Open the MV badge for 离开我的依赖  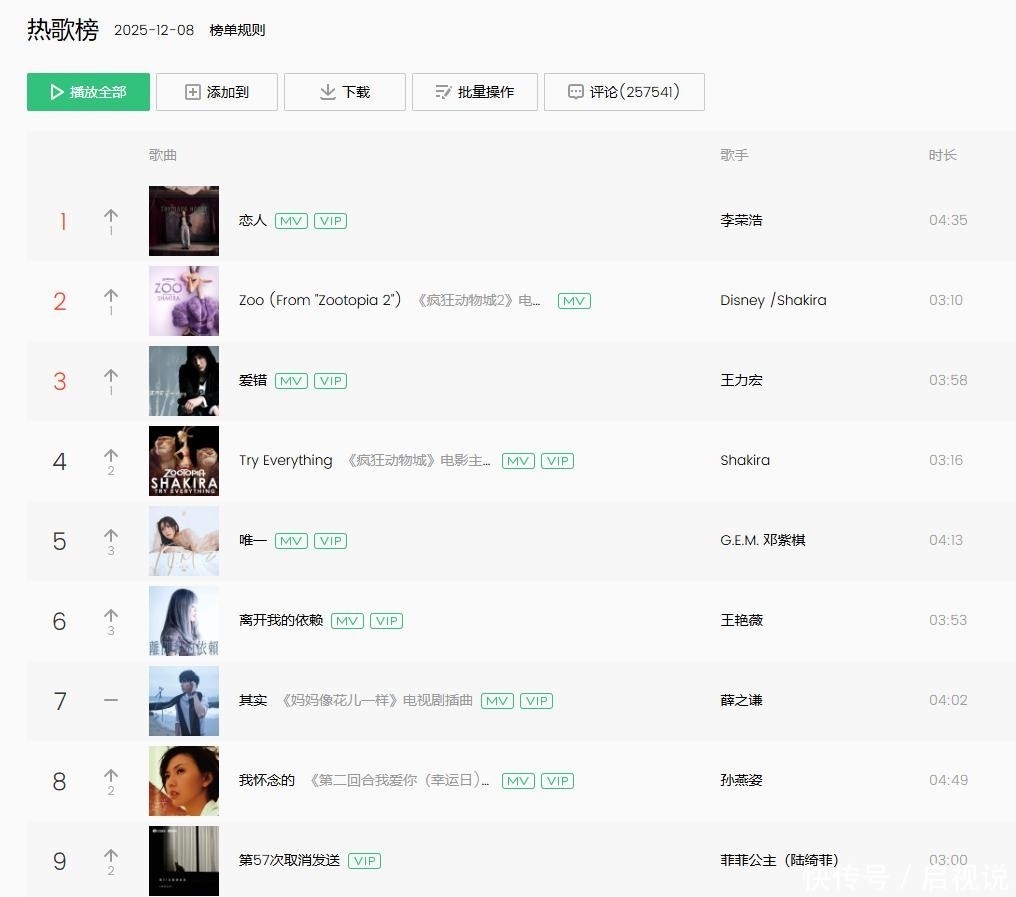[347, 621]
